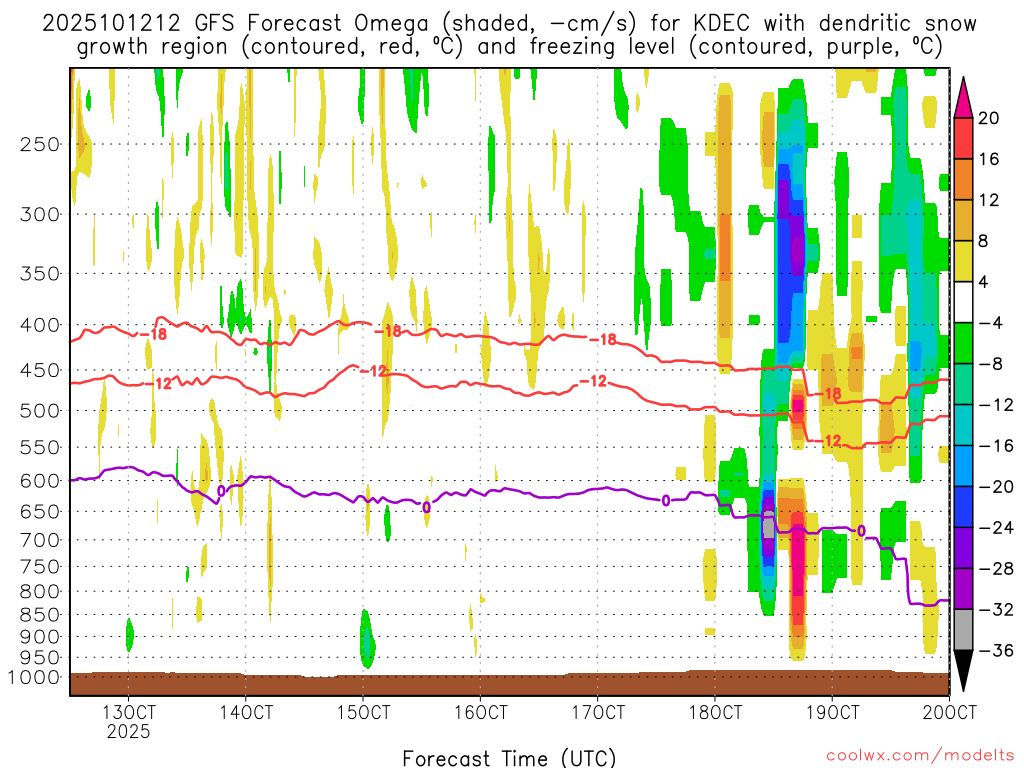The width and height of the screenshot is (1024, 768).
Task: Click the 450 pressure level label
Action: 40,370
